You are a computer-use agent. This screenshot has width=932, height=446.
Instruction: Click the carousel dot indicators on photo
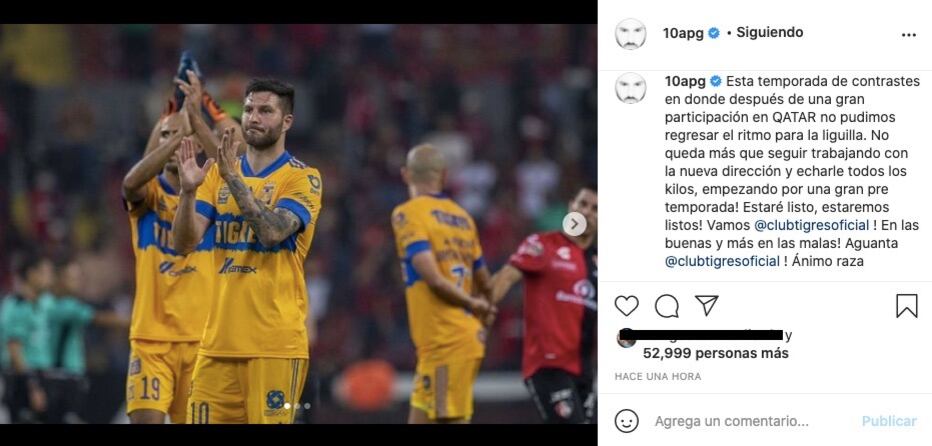click(x=297, y=406)
